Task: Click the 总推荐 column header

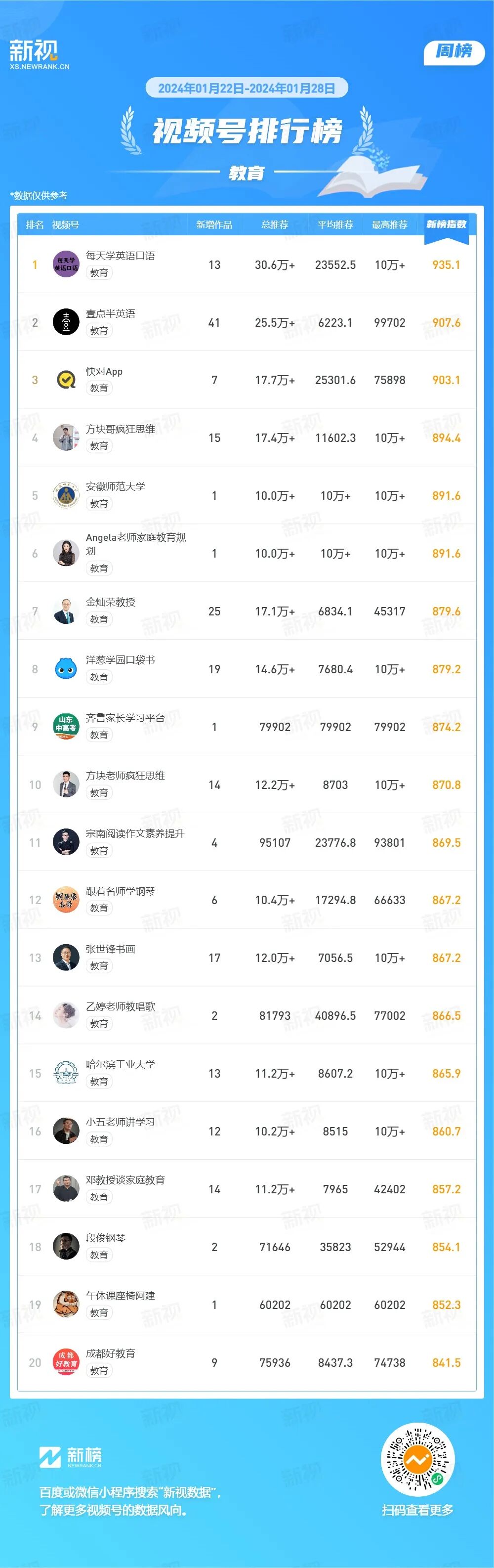Action: tap(274, 224)
